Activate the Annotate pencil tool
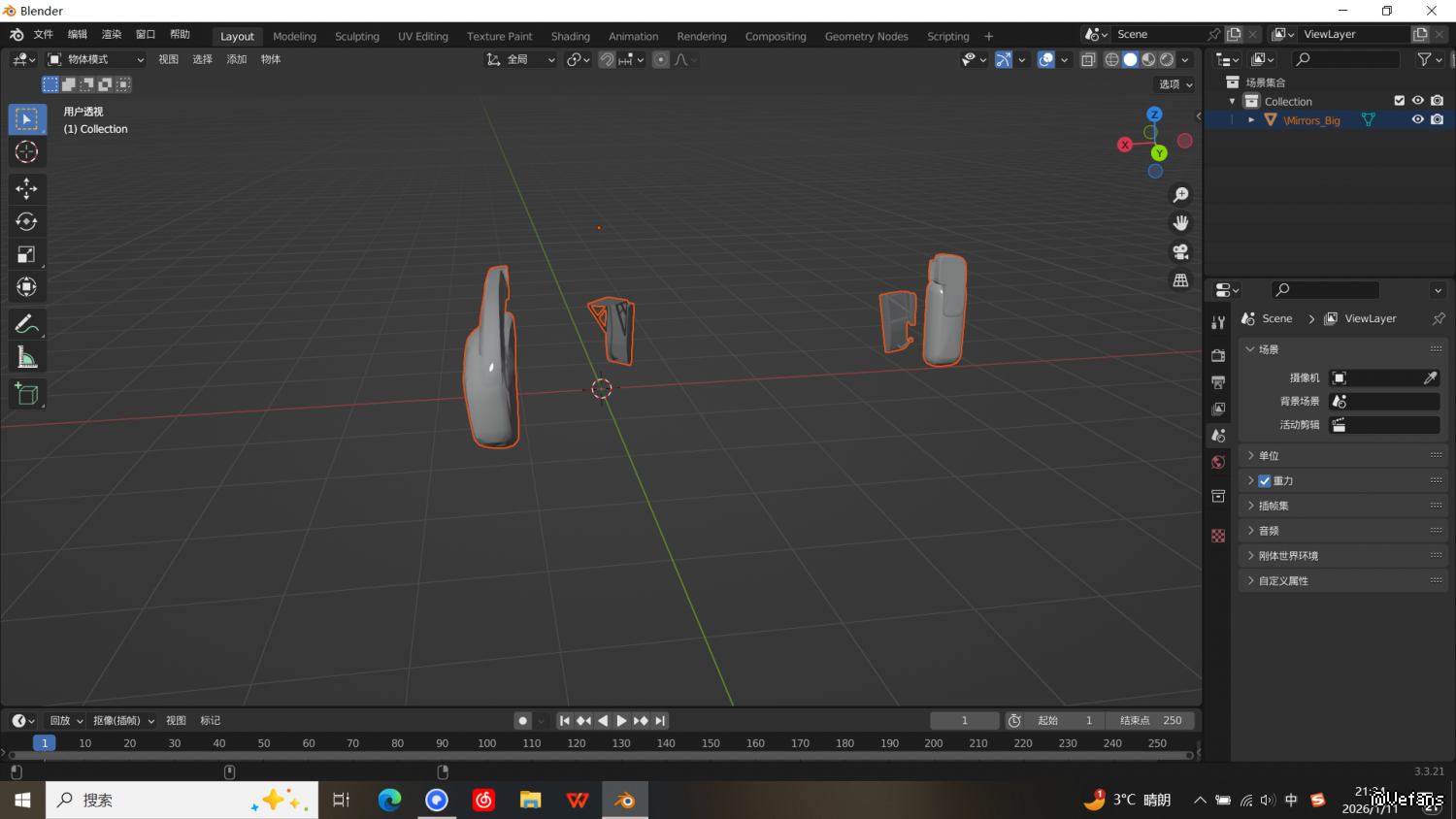The height and width of the screenshot is (819, 1456). [x=26, y=324]
